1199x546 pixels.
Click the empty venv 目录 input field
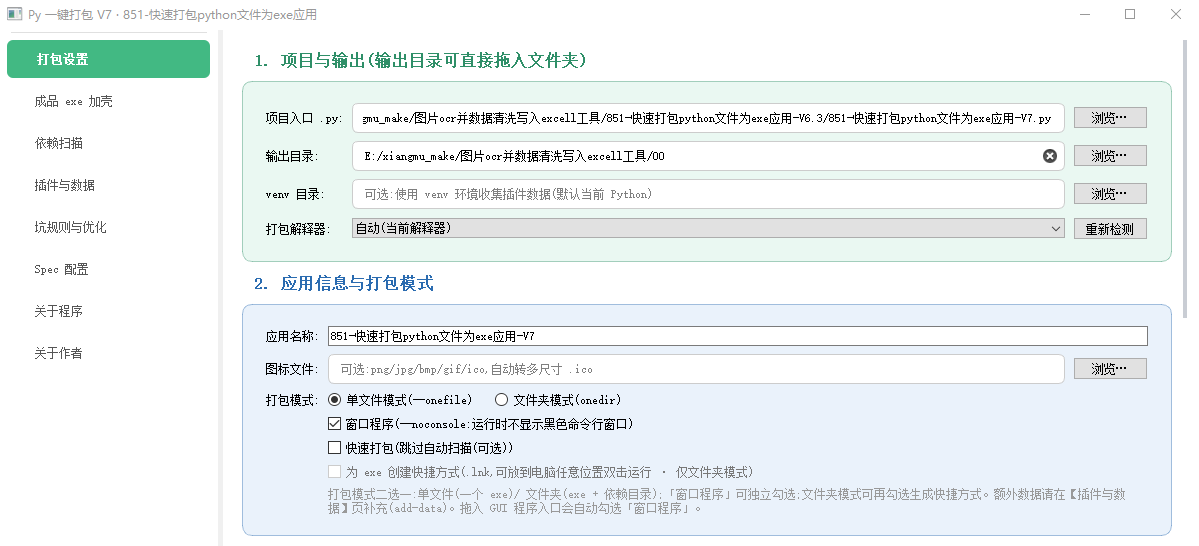coord(708,193)
